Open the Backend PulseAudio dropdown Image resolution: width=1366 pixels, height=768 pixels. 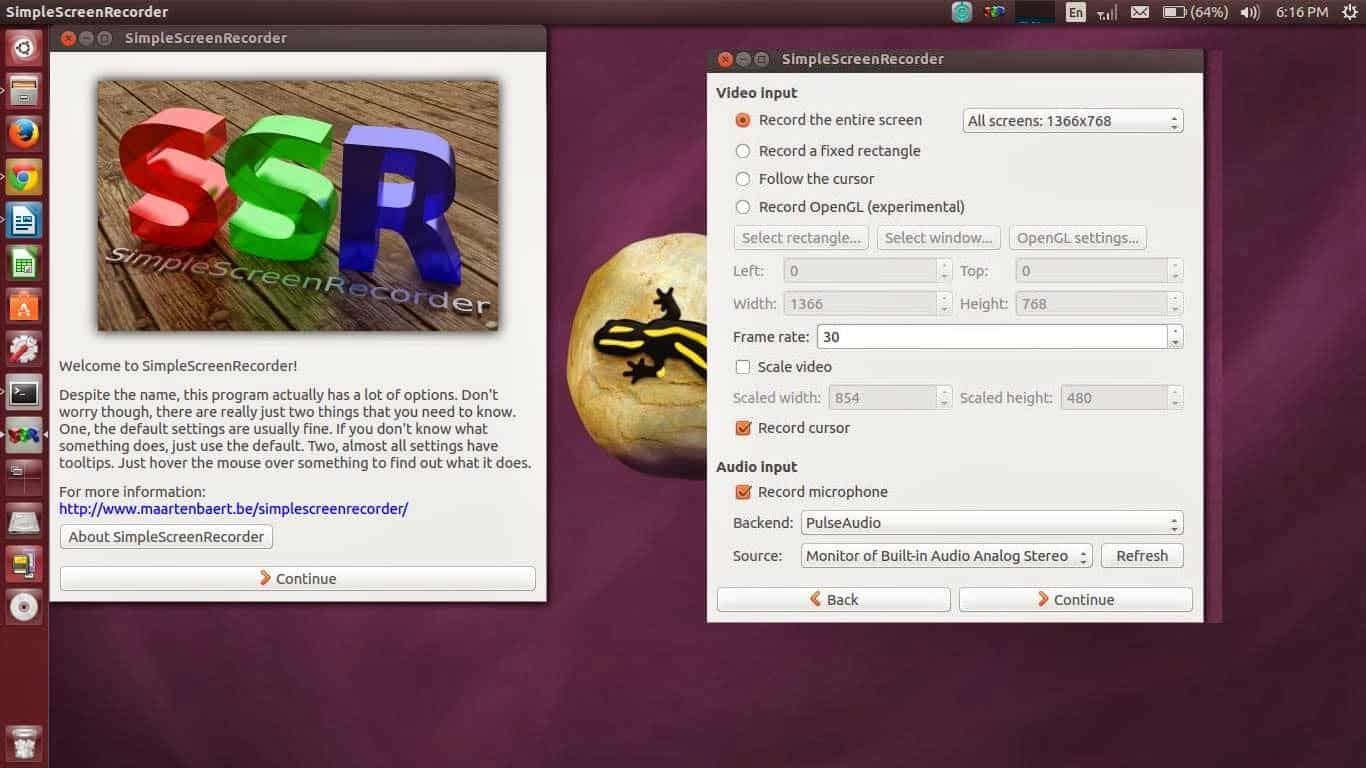(x=992, y=523)
